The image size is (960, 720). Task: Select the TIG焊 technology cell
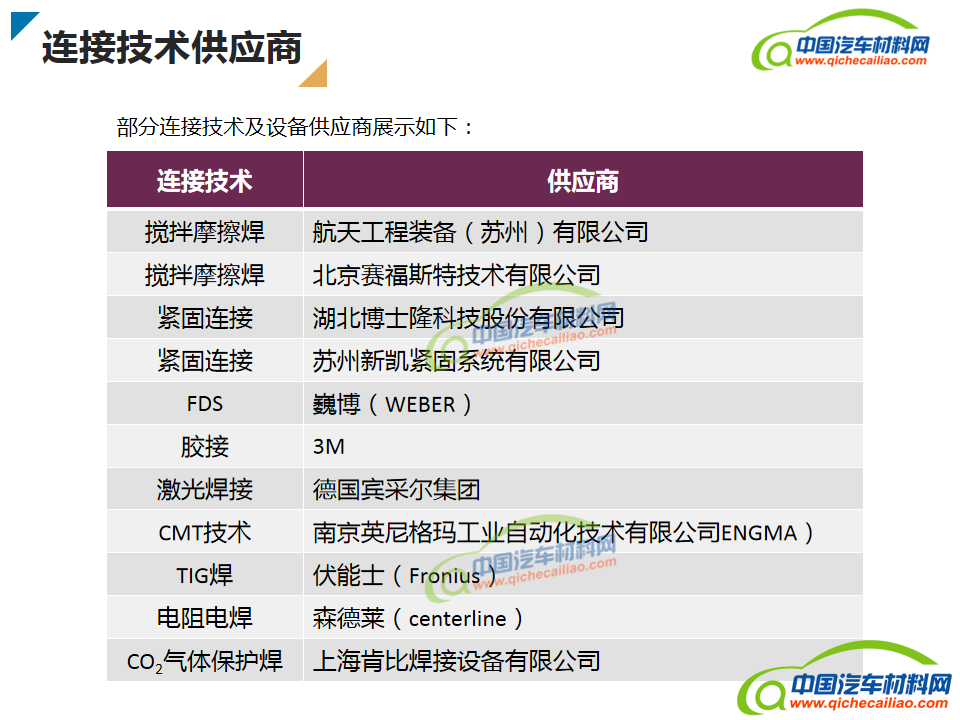205,576
